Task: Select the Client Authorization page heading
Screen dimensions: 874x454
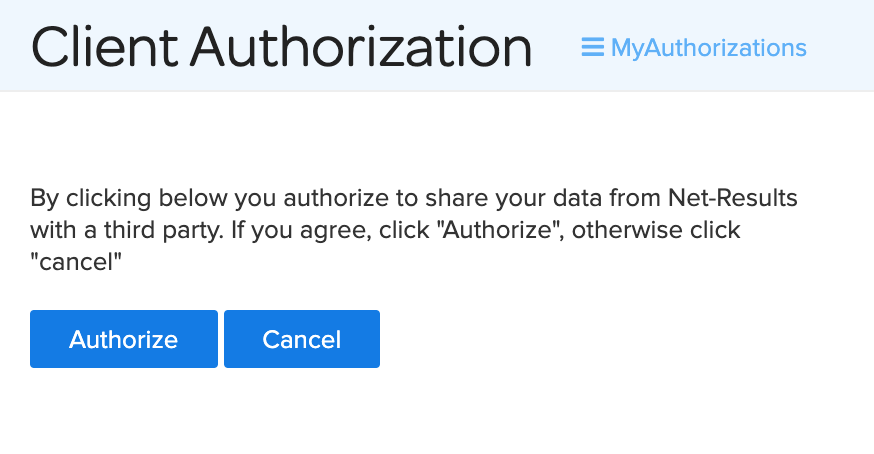Action: 281,48
